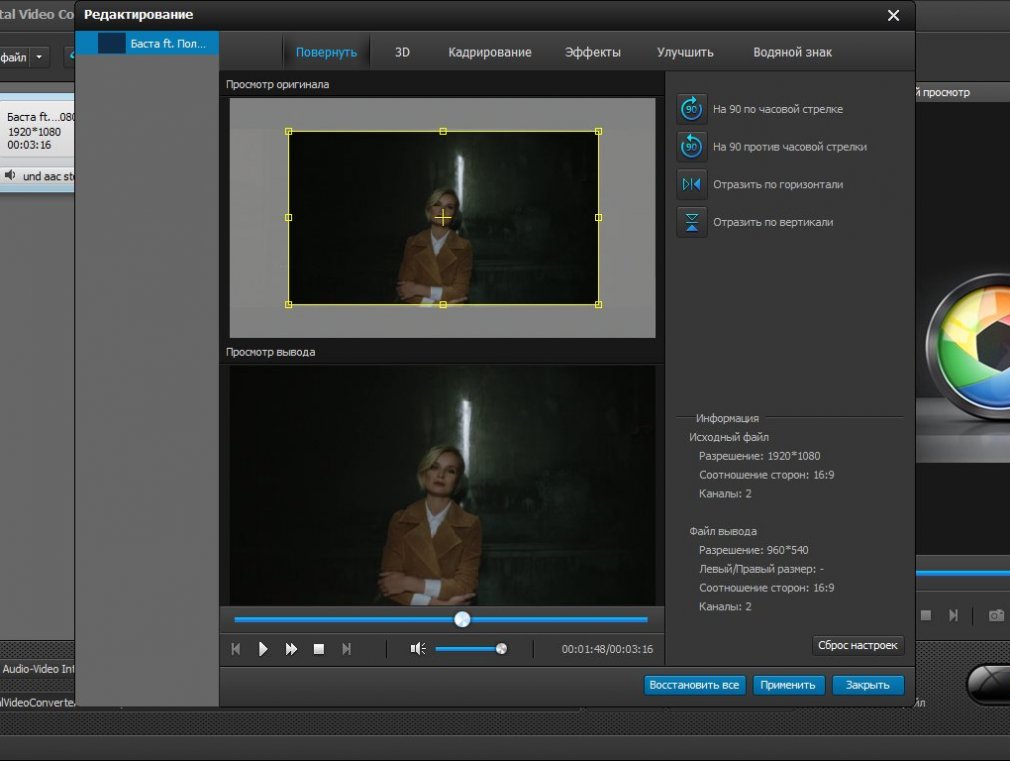Click the Закрыть button
Screen dimensions: 1010x761
tap(867, 685)
